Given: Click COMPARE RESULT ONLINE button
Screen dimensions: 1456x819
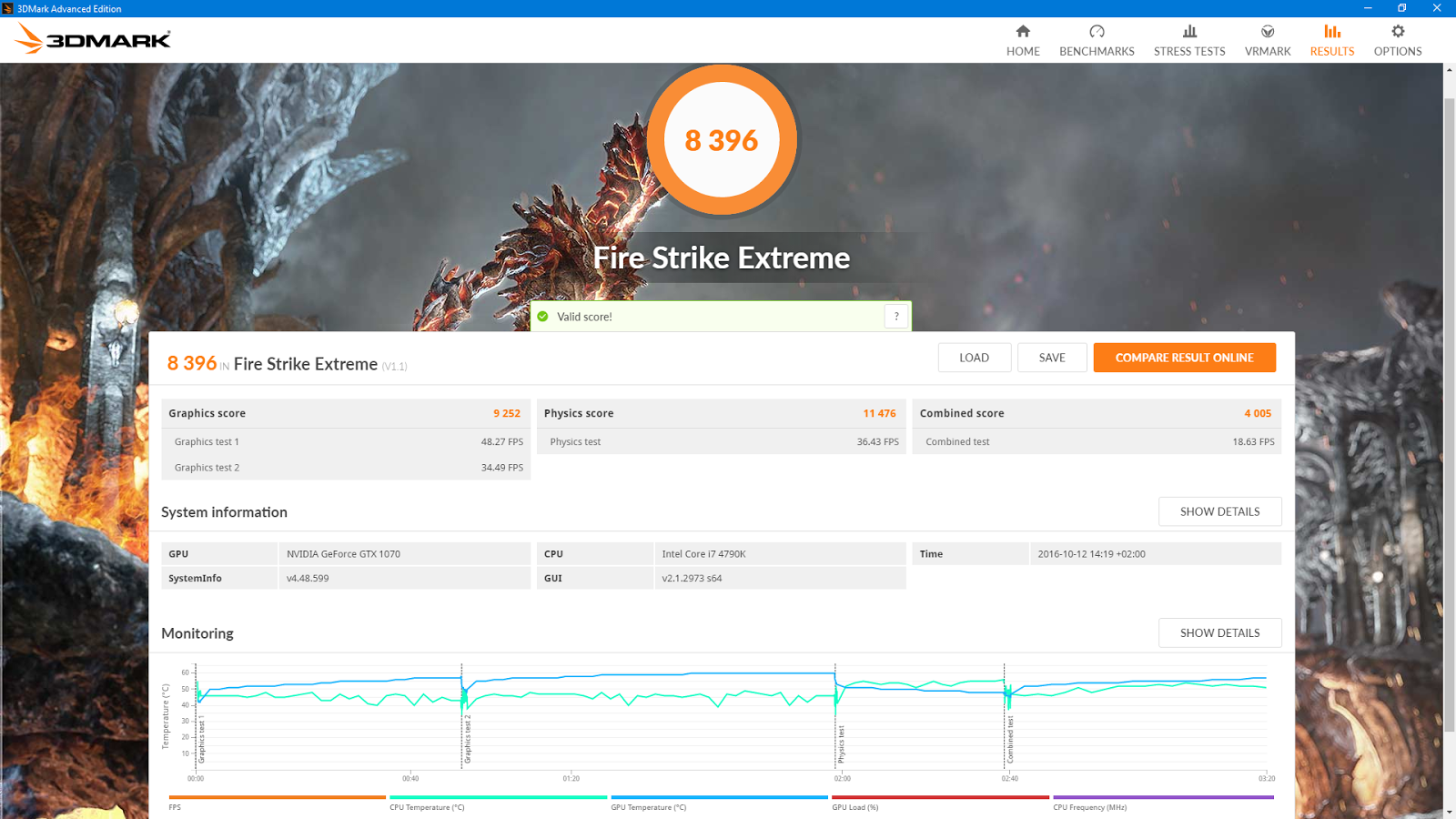Looking at the screenshot, I should pyautogui.click(x=1185, y=358).
